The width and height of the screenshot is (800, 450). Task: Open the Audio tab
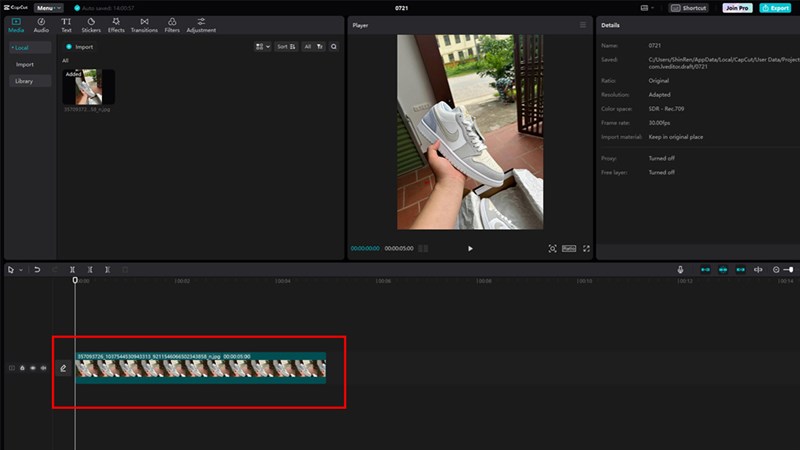(x=41, y=25)
